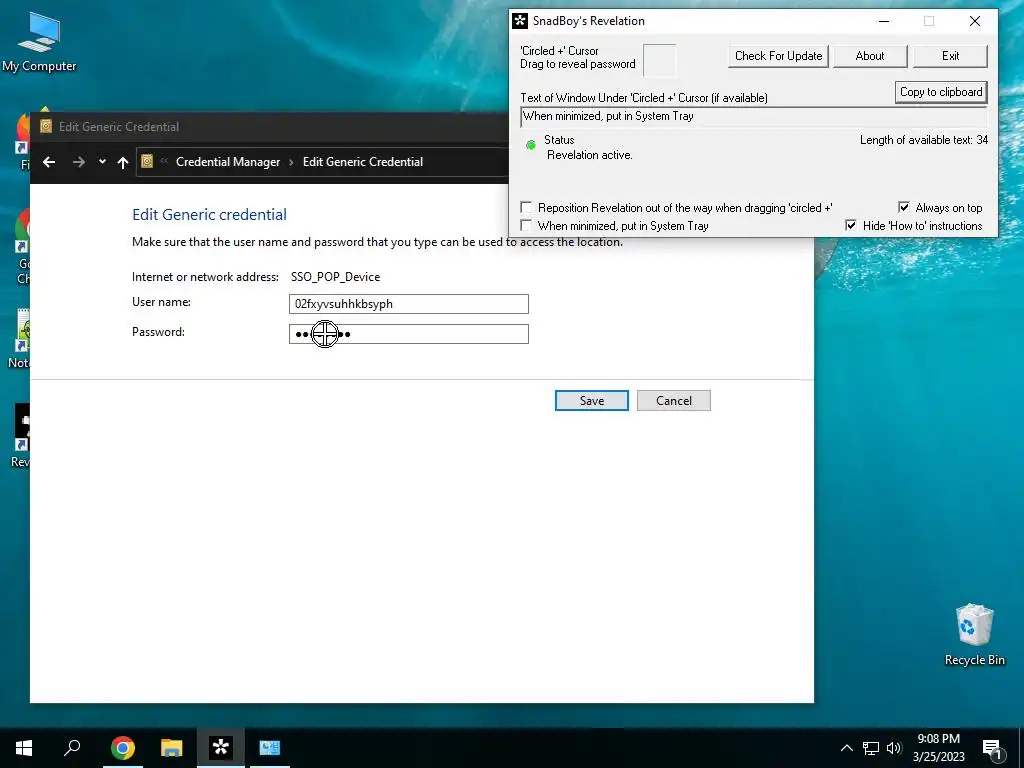Tick When minimized, put in System Tray
The image size is (1024, 768).
click(x=526, y=225)
